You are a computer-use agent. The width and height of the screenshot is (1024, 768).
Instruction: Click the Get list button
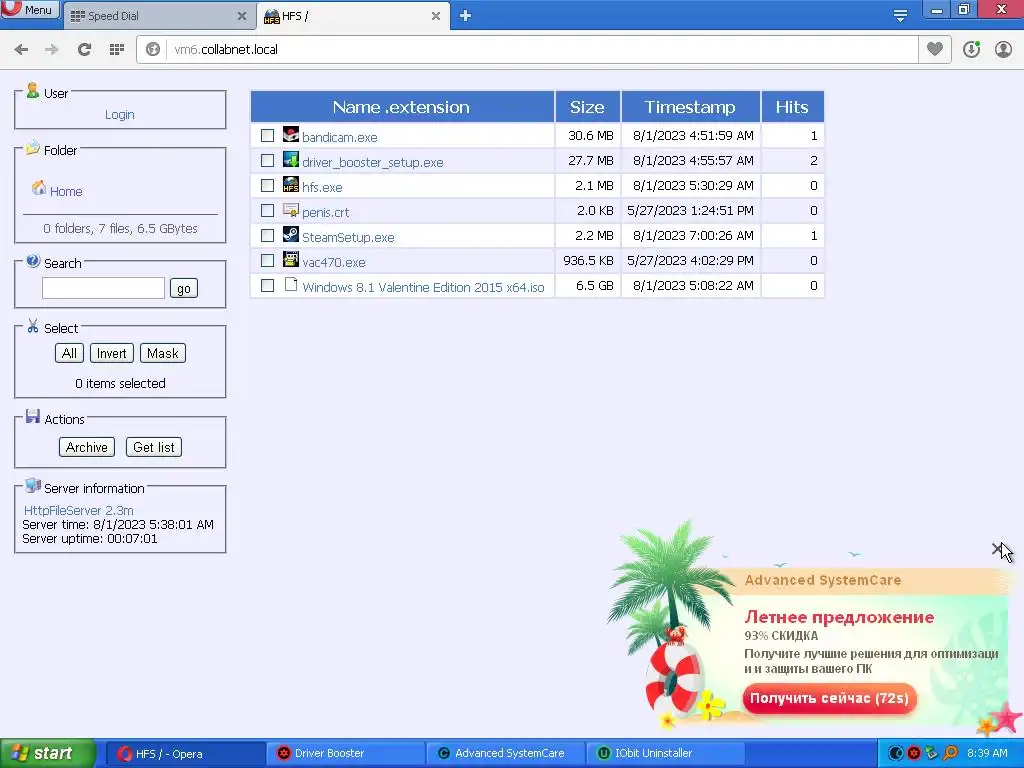coord(153,447)
